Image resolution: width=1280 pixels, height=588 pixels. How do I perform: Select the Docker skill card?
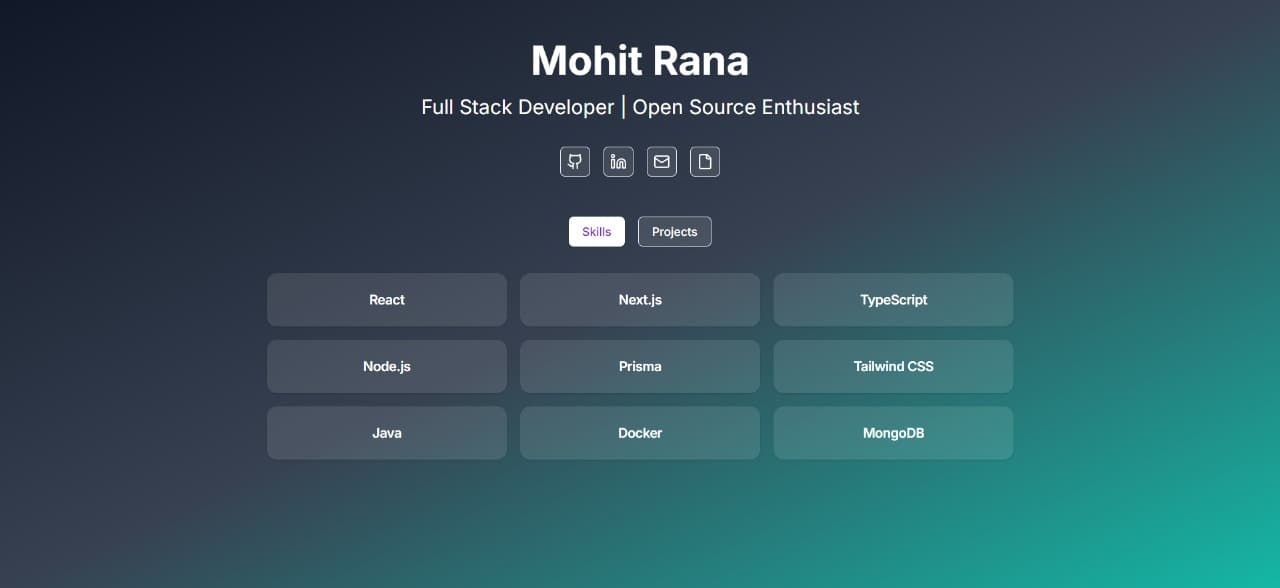[640, 433]
